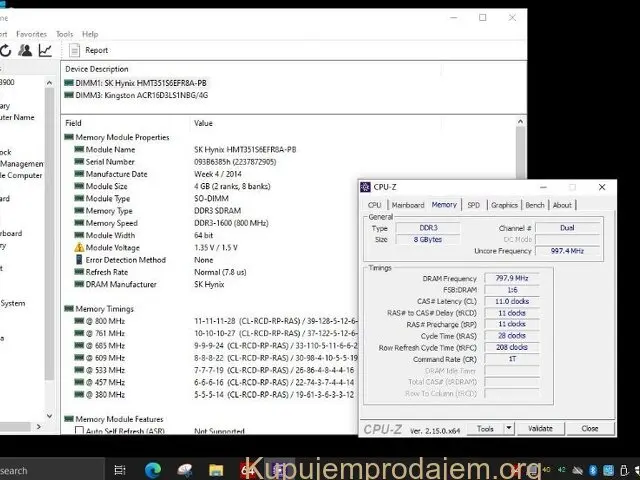Click the graph chart toolbar icon
The width and height of the screenshot is (640, 480).
click(46, 50)
